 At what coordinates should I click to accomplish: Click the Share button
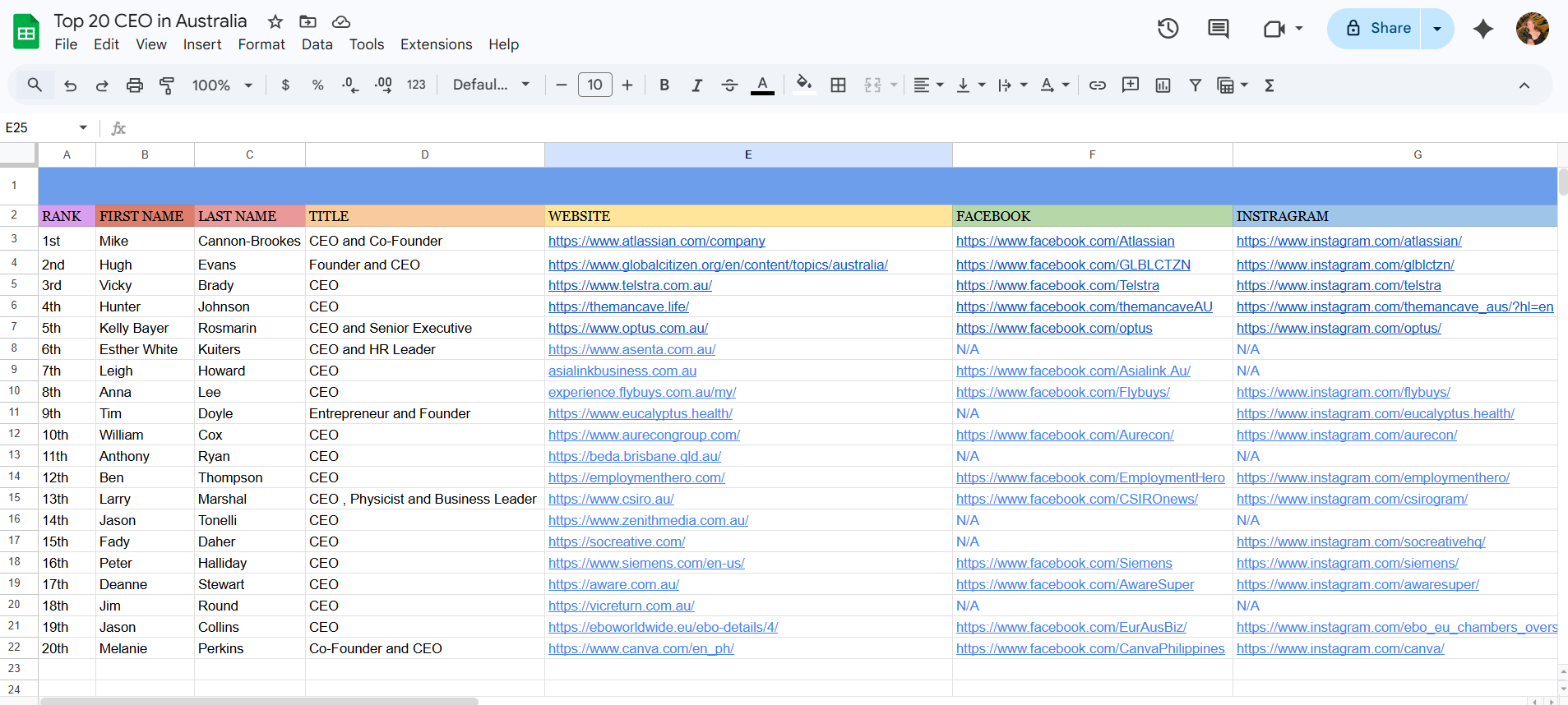1376,29
